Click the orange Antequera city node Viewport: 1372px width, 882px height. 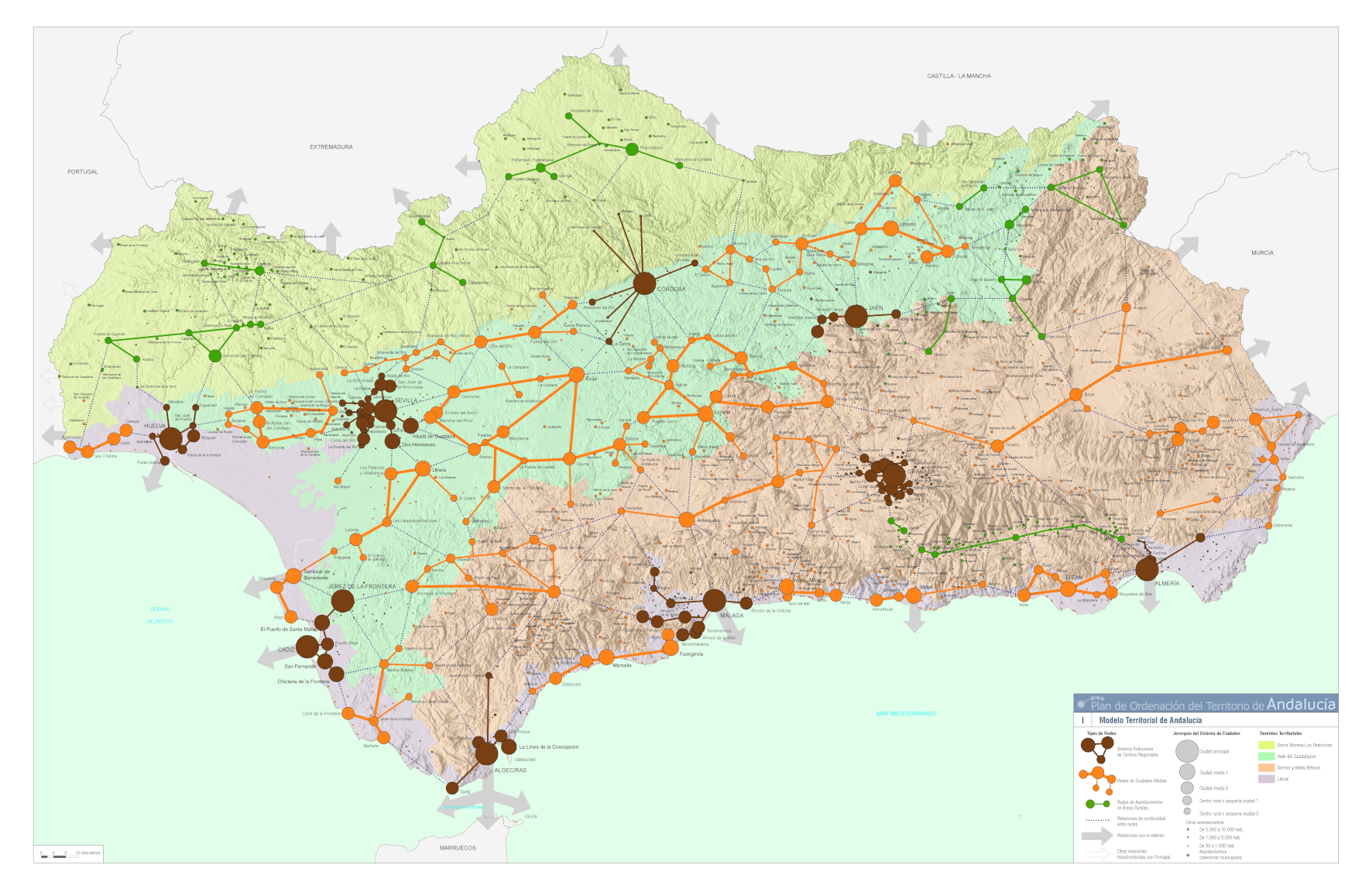[686, 519]
